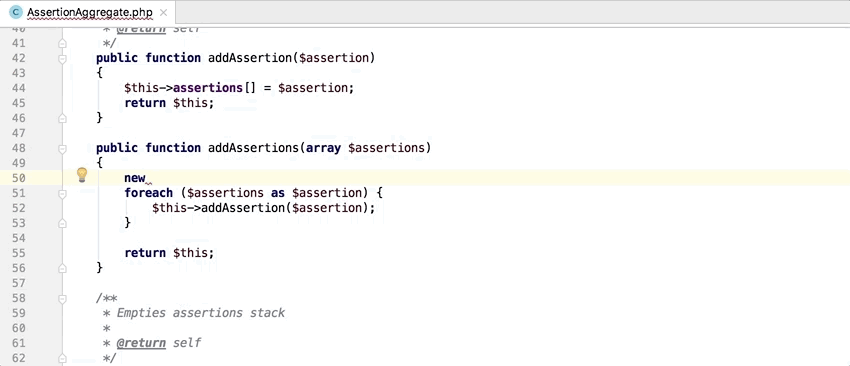Click the PHP class icon on the AssertionAggregate.php tab
Image resolution: width=850 pixels, height=366 pixels.
click(x=17, y=11)
